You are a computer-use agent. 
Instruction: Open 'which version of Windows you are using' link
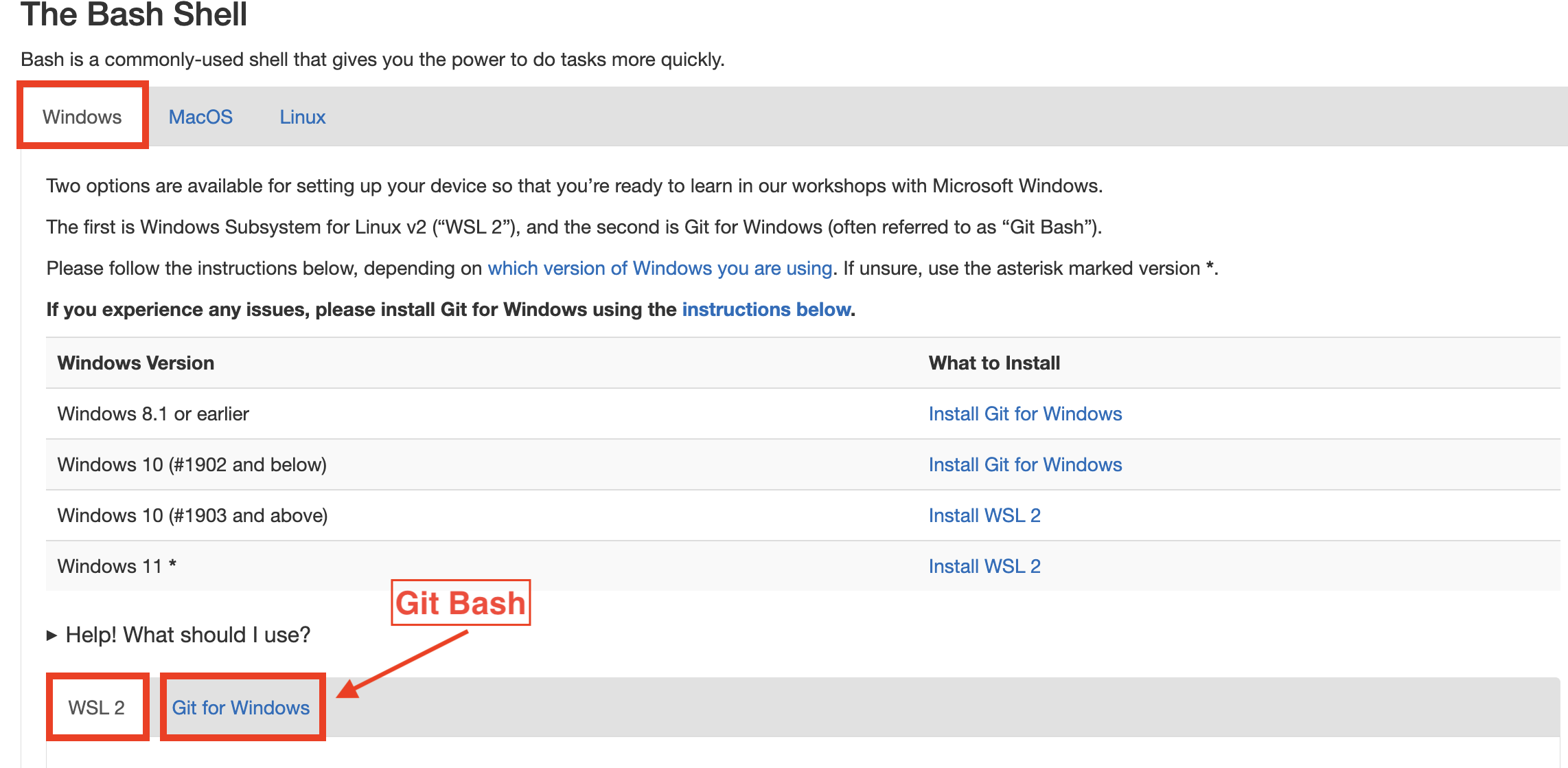660,268
